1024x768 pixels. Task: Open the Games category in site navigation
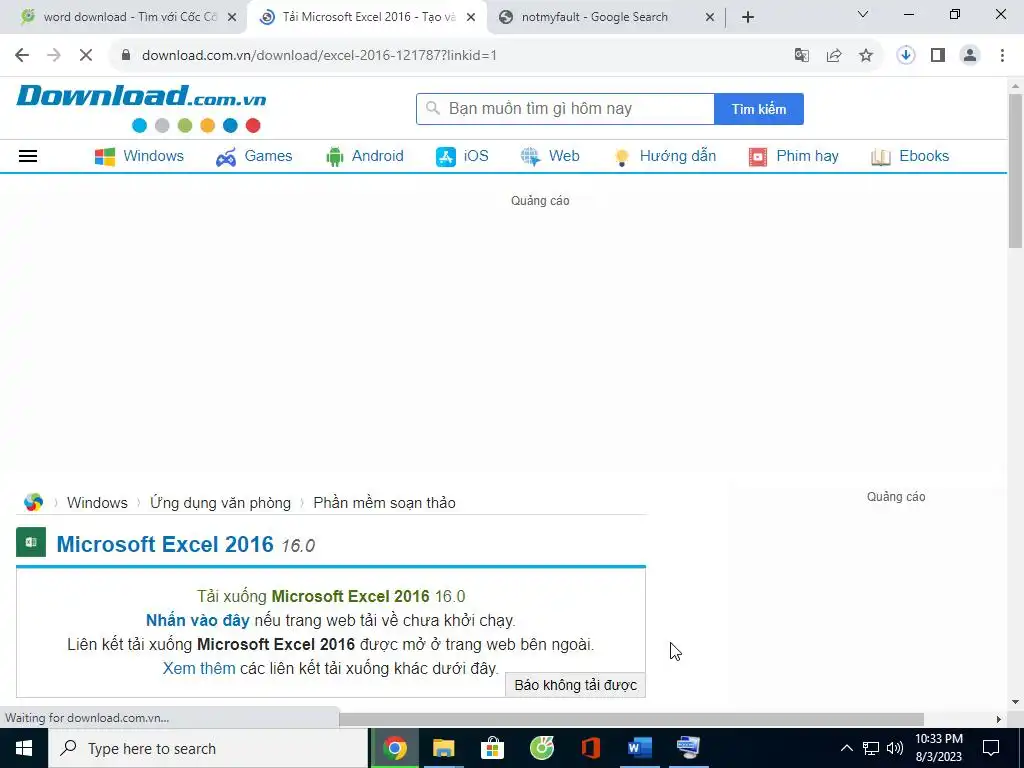pos(254,156)
